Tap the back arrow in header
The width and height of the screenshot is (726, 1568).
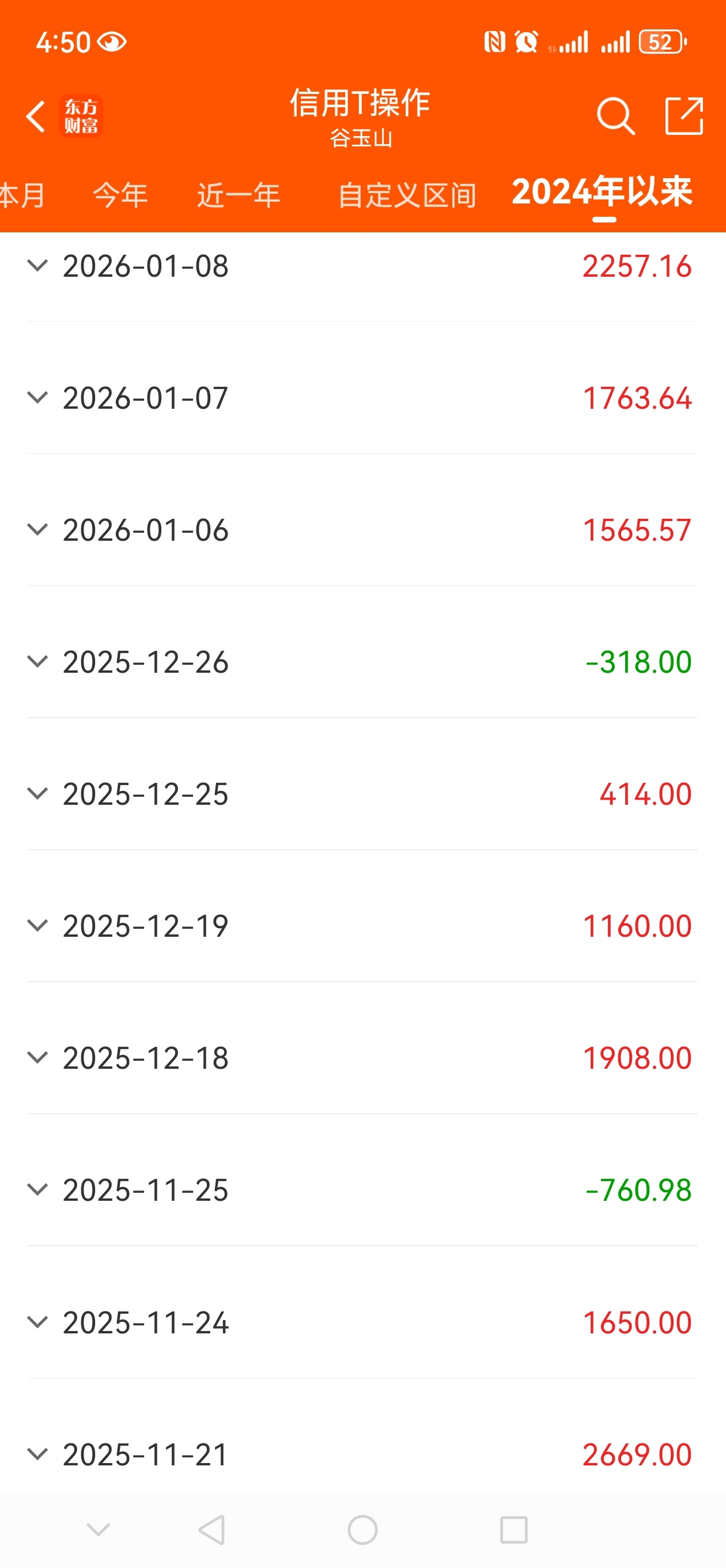click(35, 116)
